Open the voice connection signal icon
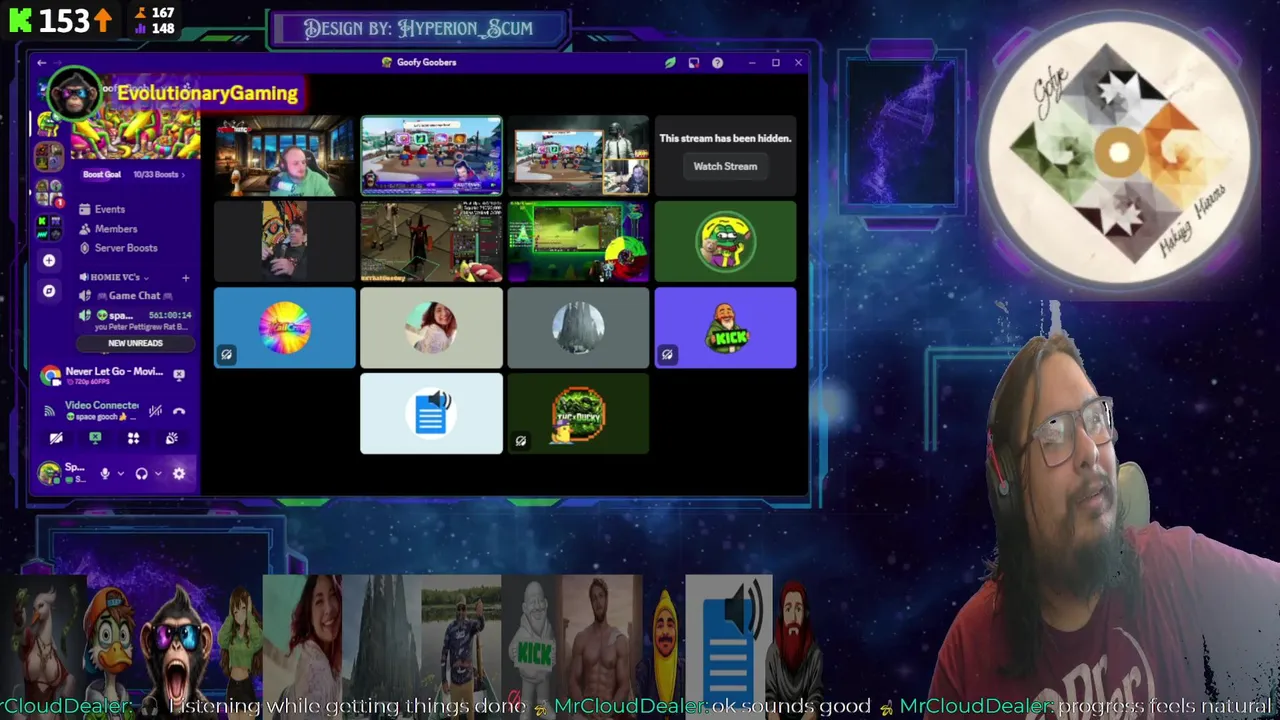This screenshot has height=720, width=1280. coord(49,410)
